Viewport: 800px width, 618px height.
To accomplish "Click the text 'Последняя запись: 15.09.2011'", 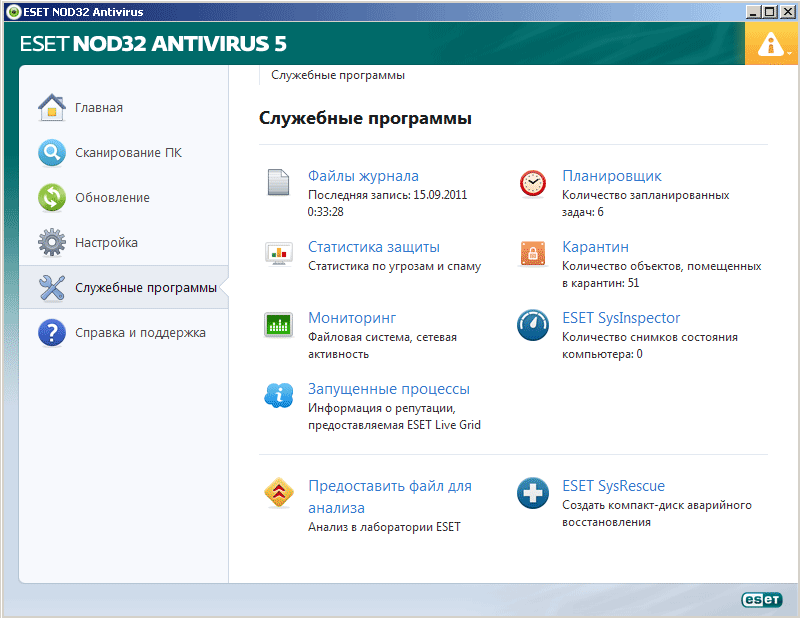I will pyautogui.click(x=388, y=195).
